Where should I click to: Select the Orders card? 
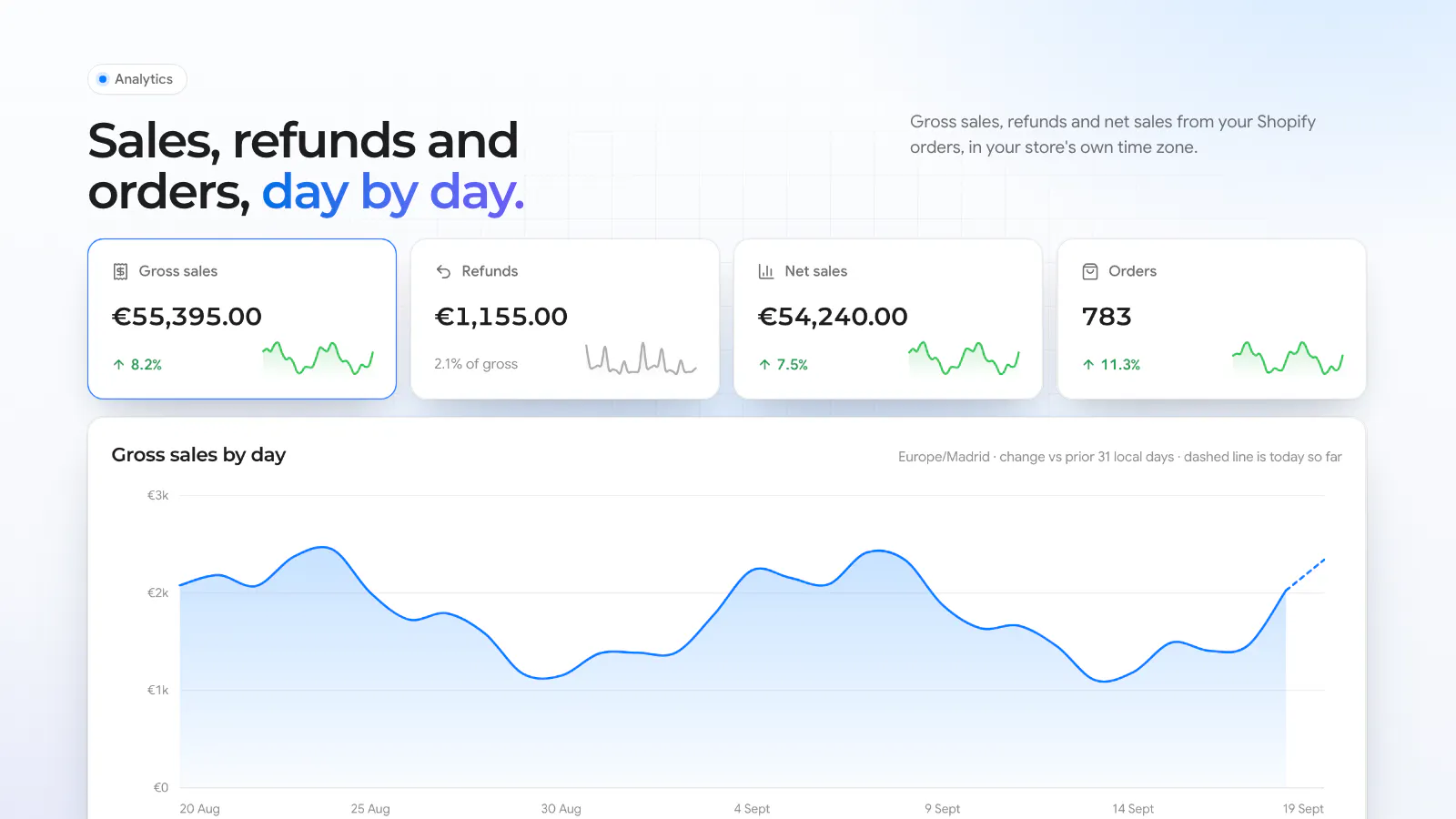(x=1211, y=318)
